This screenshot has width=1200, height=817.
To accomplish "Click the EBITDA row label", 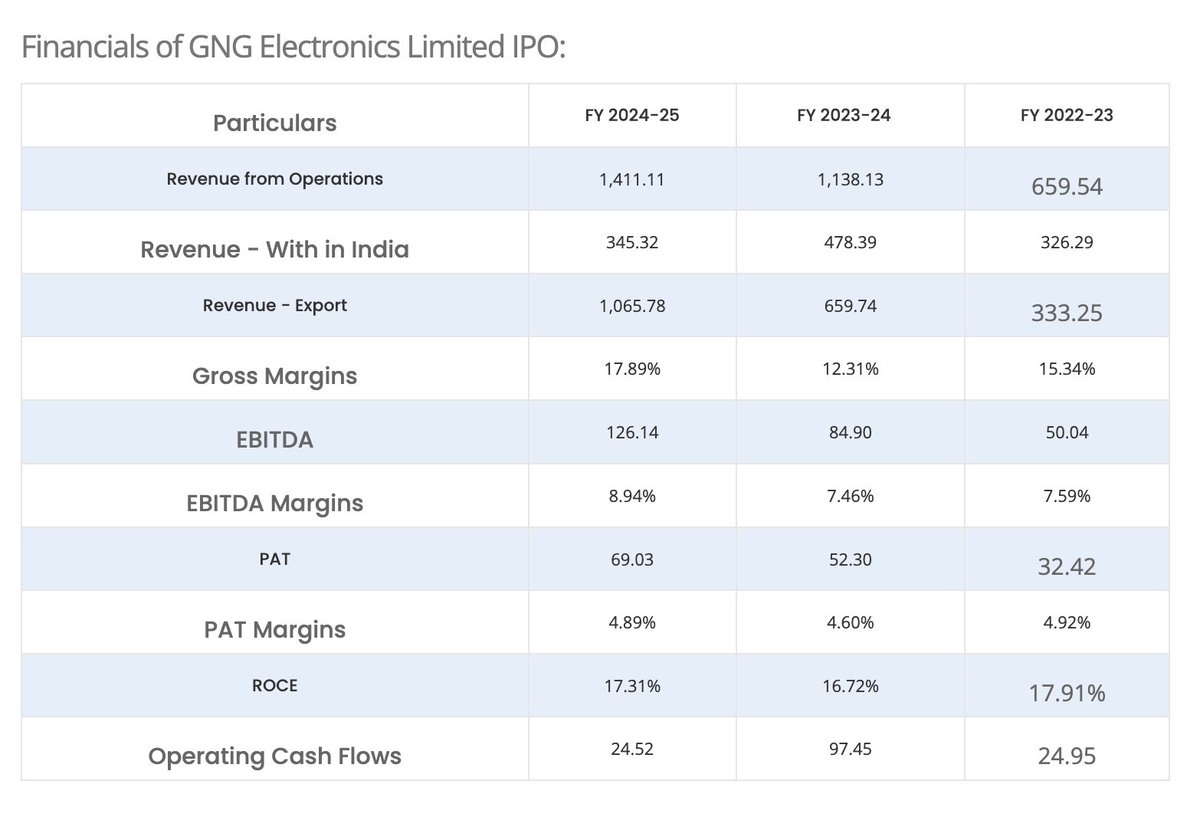I will [275, 439].
